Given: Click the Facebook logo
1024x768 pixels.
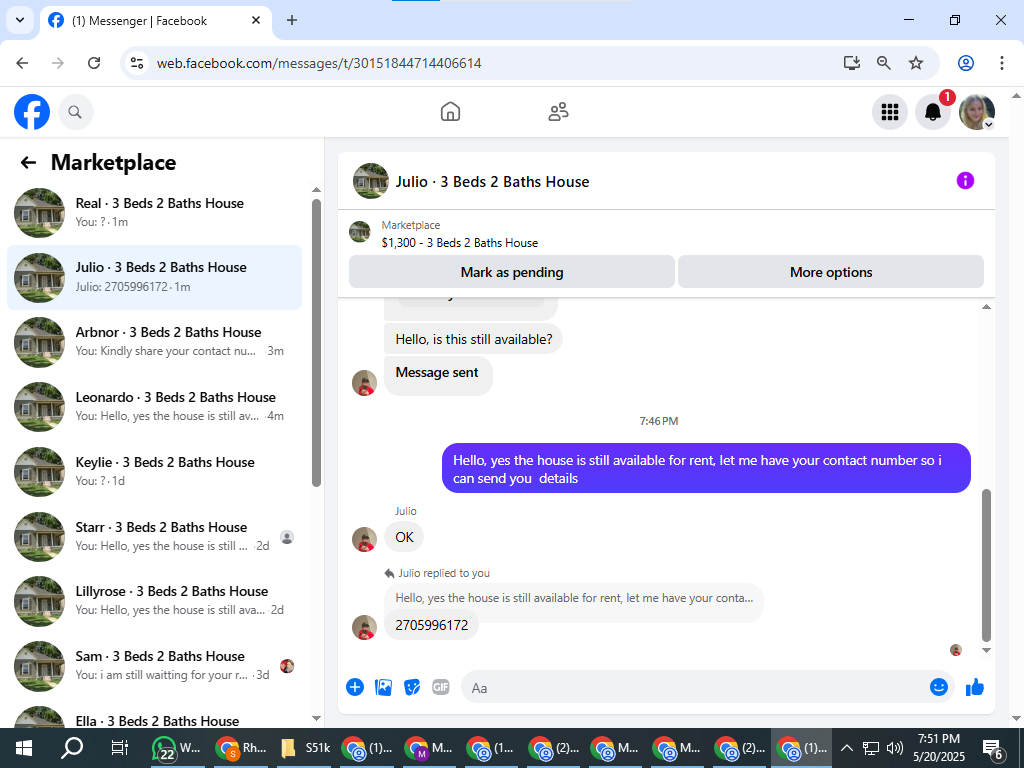Looking at the screenshot, I should 32,112.
